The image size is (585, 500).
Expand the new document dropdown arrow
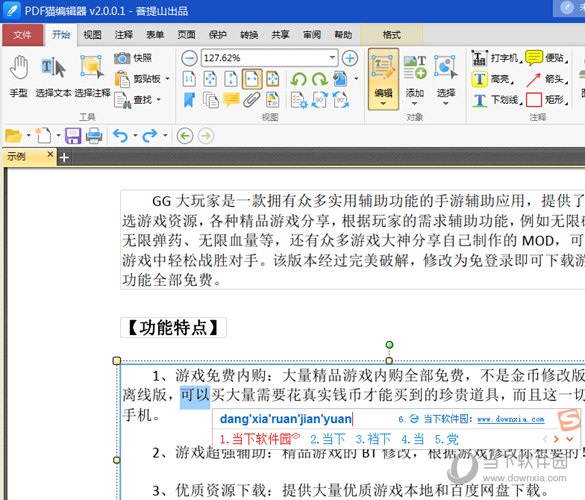[x=58, y=136]
